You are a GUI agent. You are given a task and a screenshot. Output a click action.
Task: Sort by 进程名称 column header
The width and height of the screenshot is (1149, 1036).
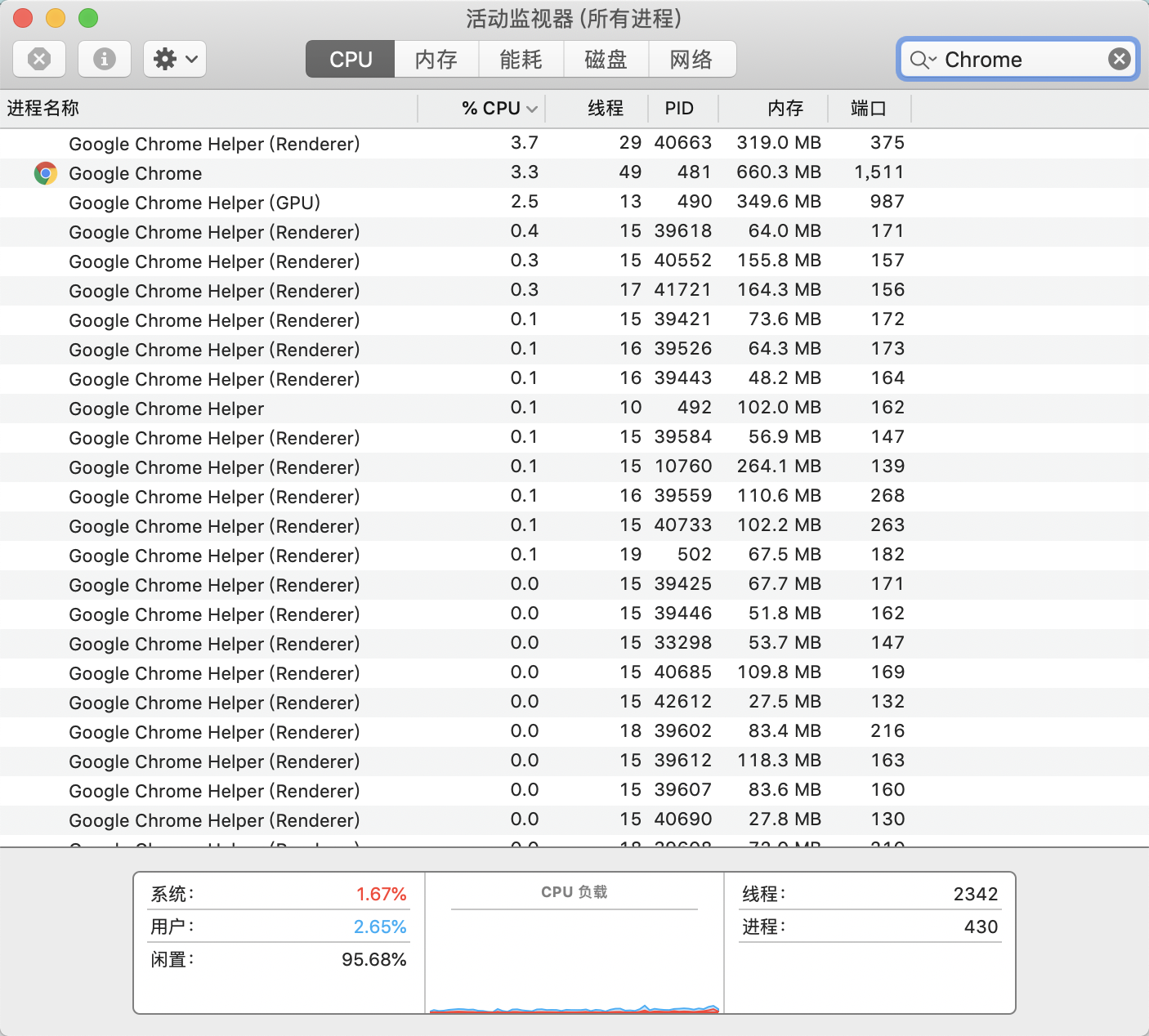tap(208, 108)
